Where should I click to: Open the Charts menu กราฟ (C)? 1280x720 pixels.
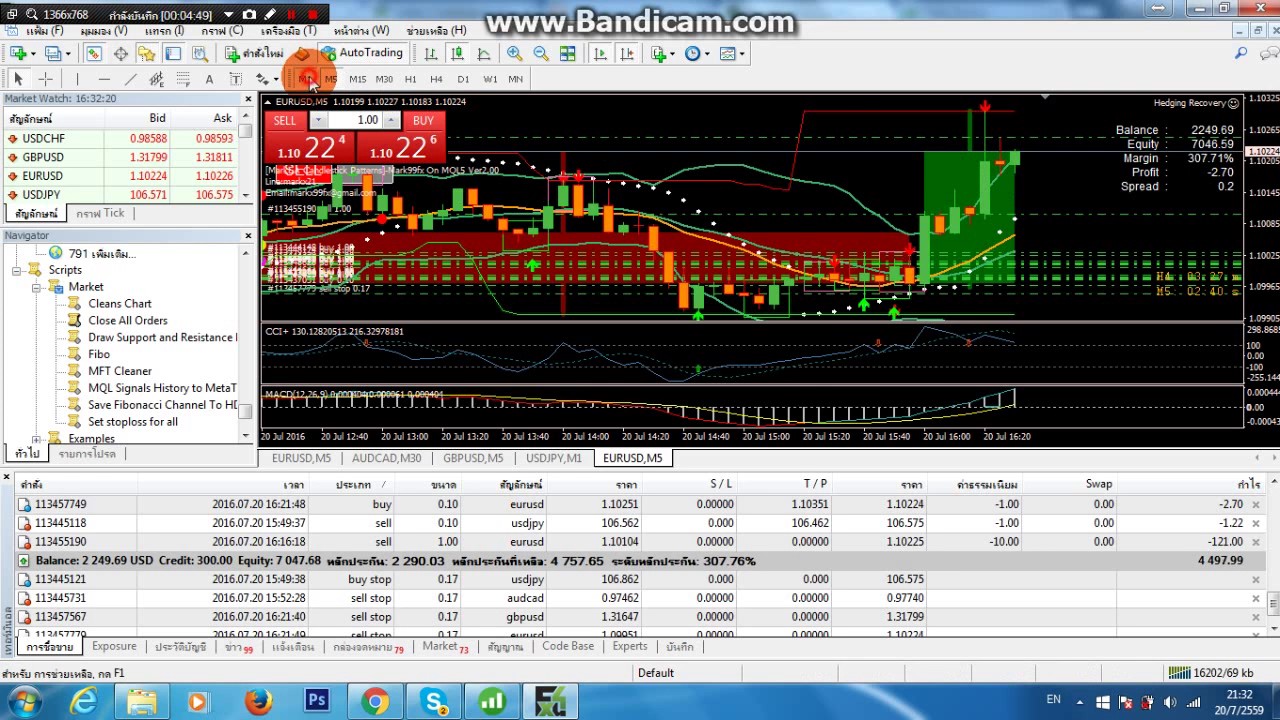(222, 31)
